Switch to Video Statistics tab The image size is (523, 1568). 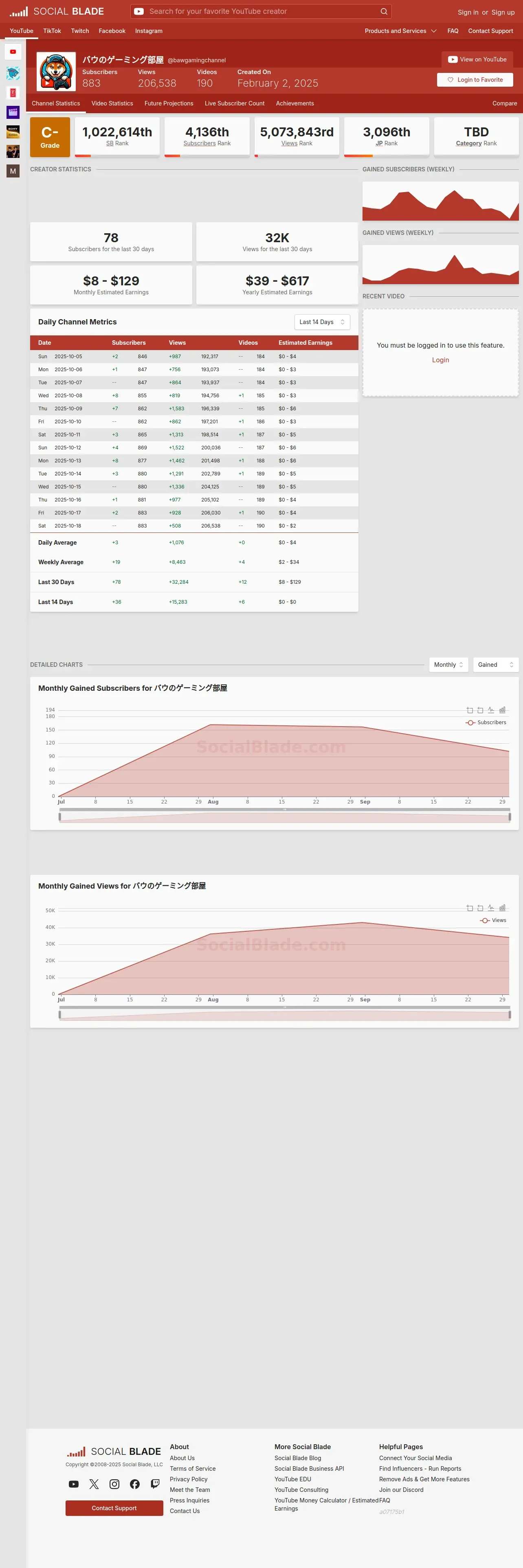tap(112, 103)
